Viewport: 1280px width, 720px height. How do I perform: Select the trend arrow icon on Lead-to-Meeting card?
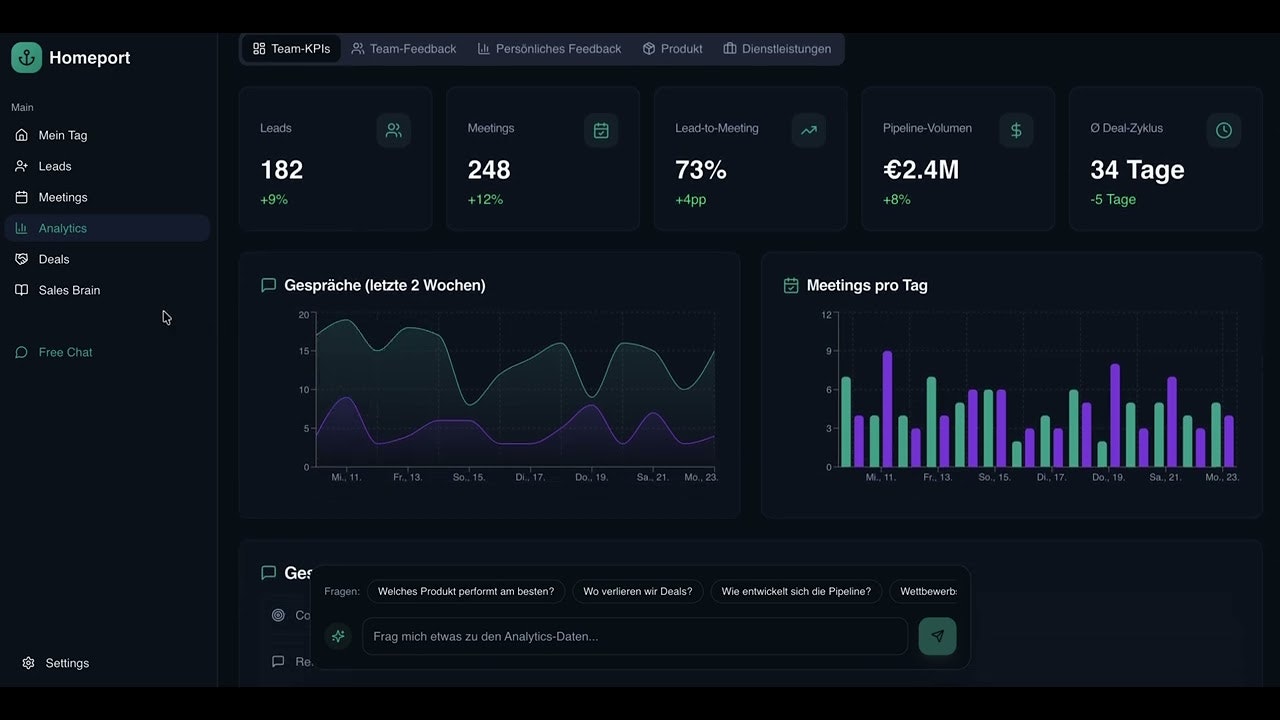pyautogui.click(x=809, y=130)
